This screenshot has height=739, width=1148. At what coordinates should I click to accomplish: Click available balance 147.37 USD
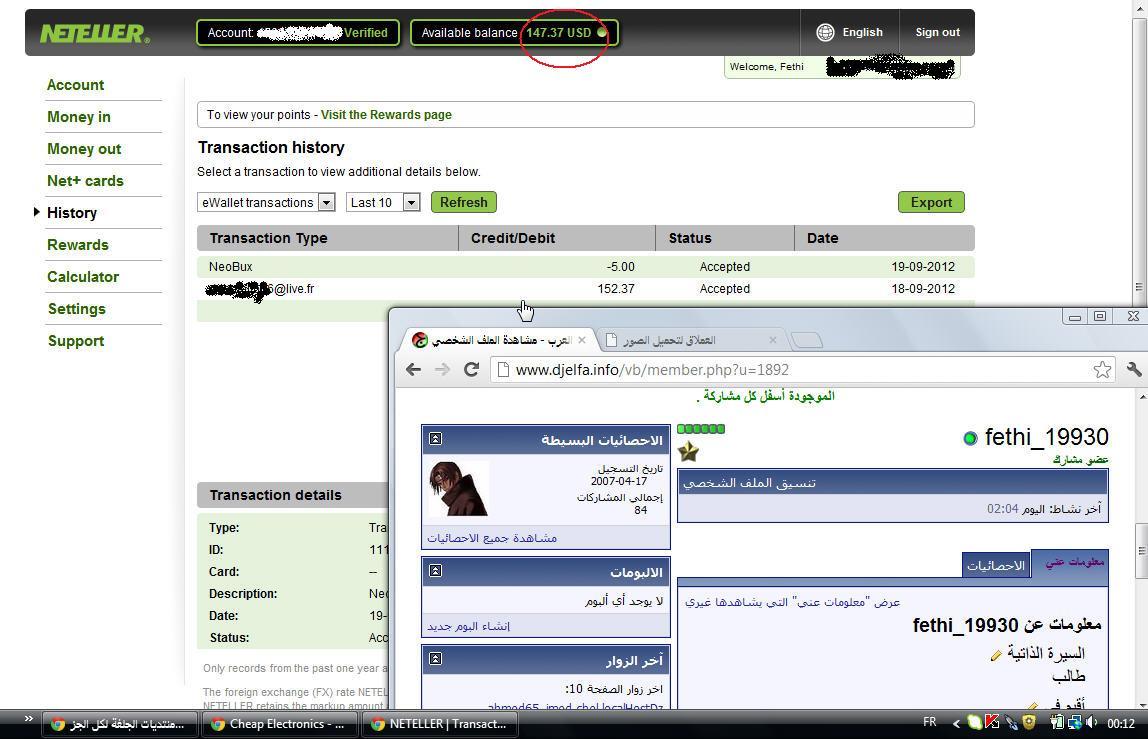tap(559, 32)
